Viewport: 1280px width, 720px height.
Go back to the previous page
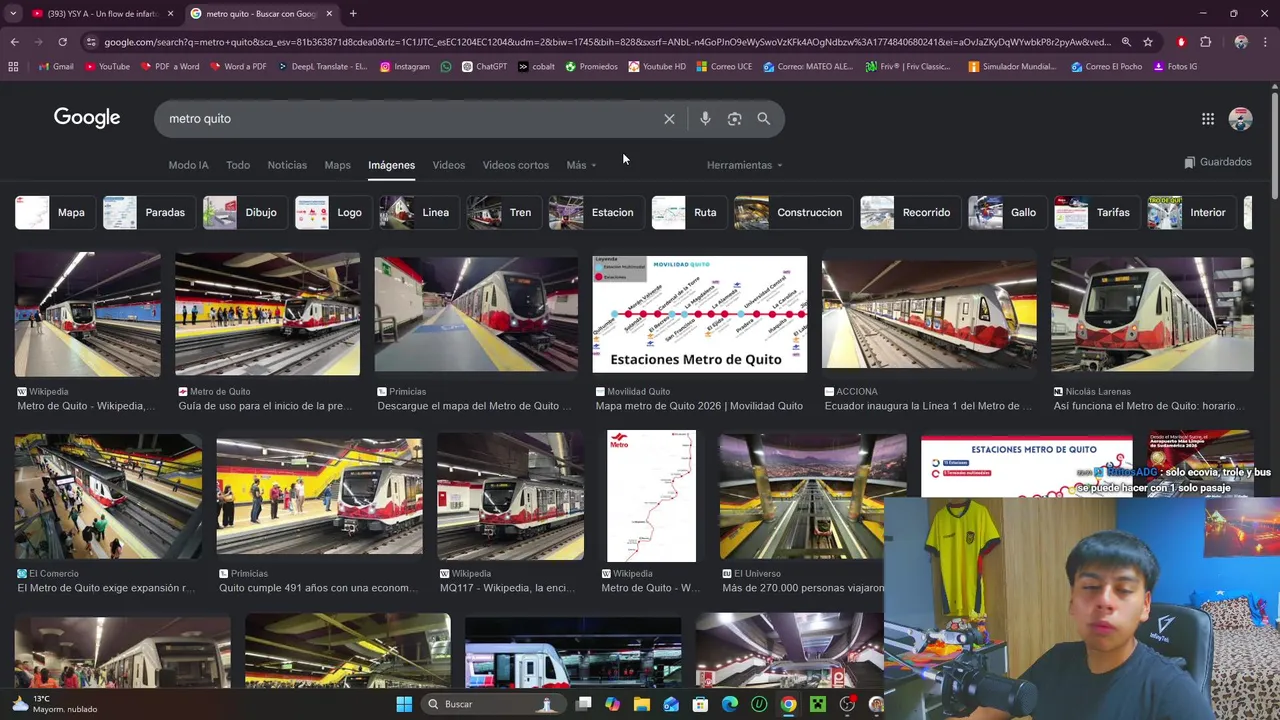point(14,42)
